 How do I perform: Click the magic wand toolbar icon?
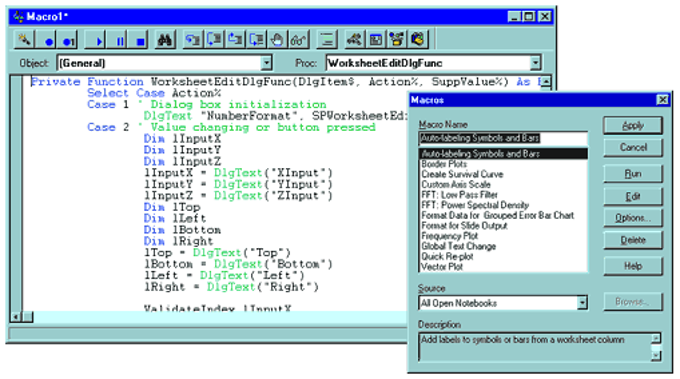(24, 40)
